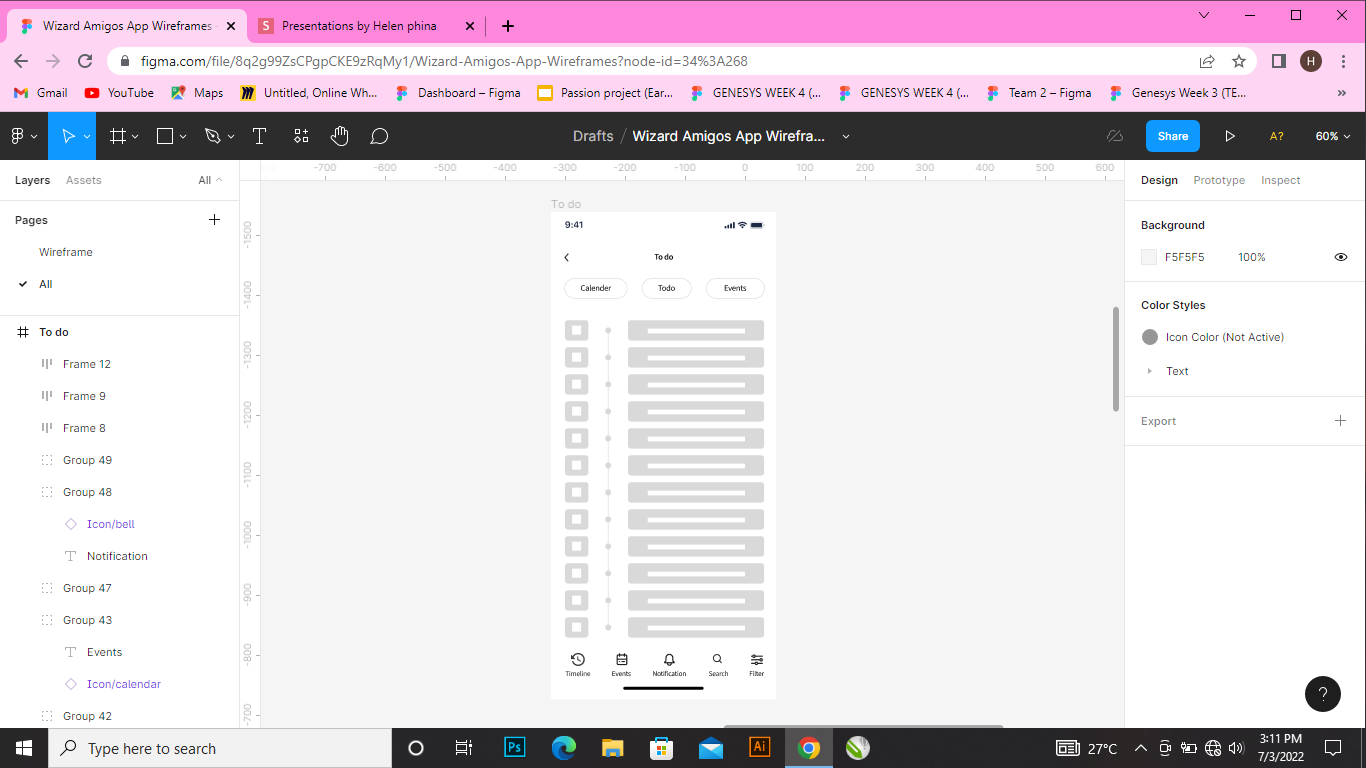Expand the Text color styles group
1366x768 pixels.
[x=1149, y=371]
